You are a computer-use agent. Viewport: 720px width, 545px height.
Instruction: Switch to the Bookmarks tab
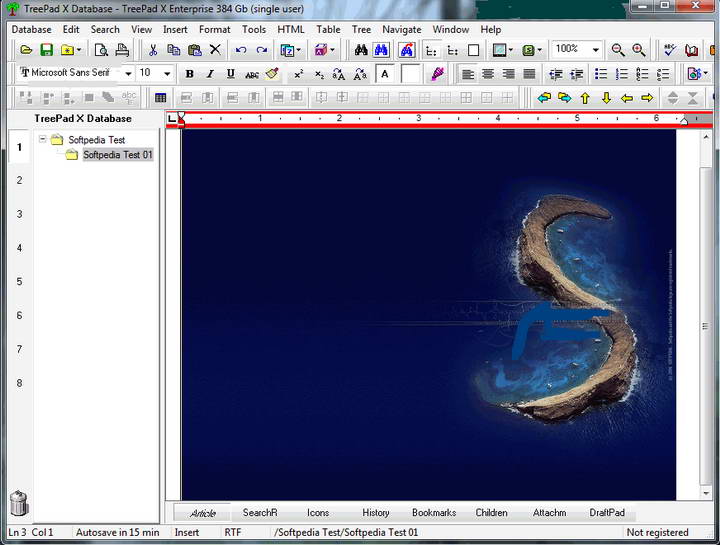pyautogui.click(x=434, y=512)
